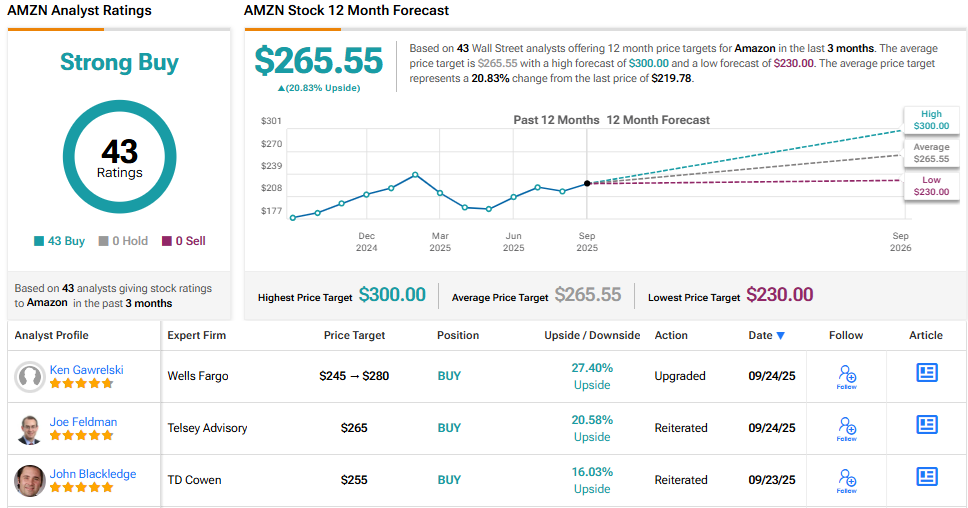968x508 pixels.
Task: Open Joe Feldman's profile photo
Action: click(x=30, y=429)
